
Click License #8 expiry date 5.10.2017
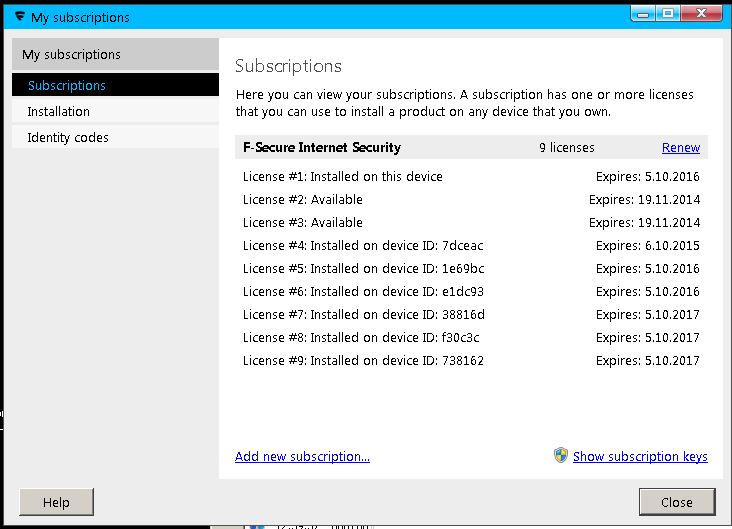648,337
